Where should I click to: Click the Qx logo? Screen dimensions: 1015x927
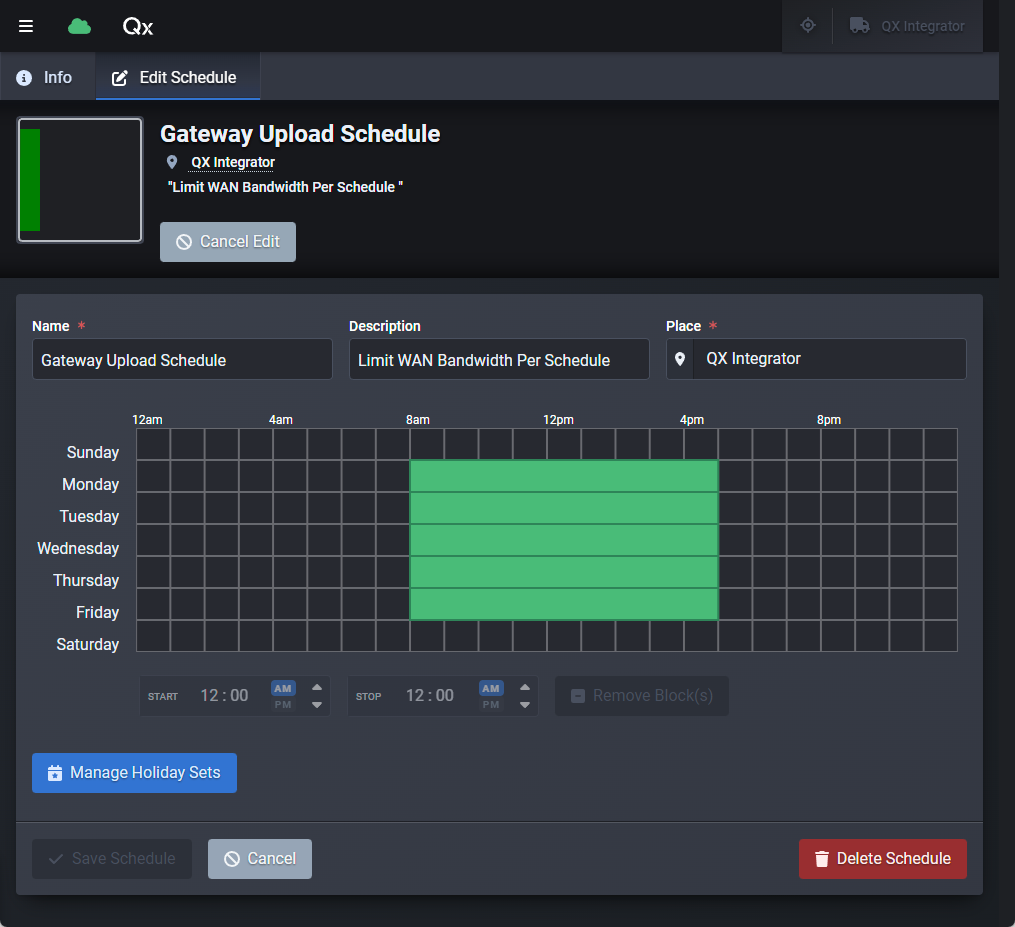pyautogui.click(x=137, y=27)
